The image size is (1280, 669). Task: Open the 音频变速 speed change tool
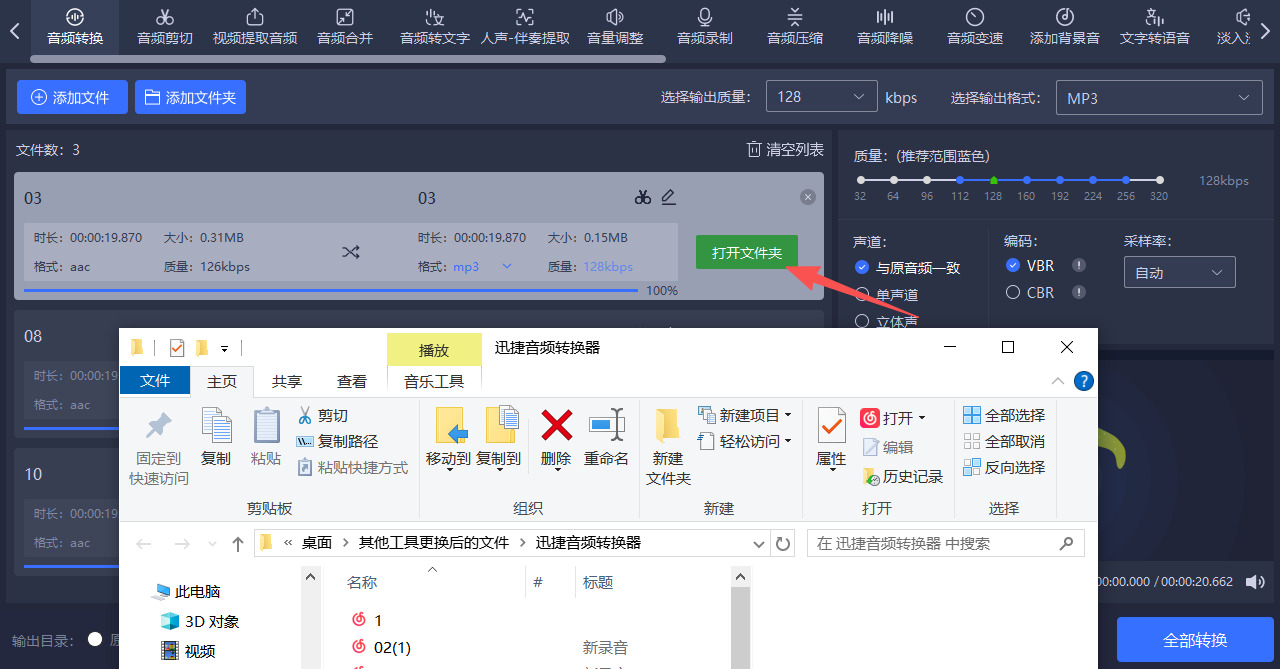tap(975, 27)
